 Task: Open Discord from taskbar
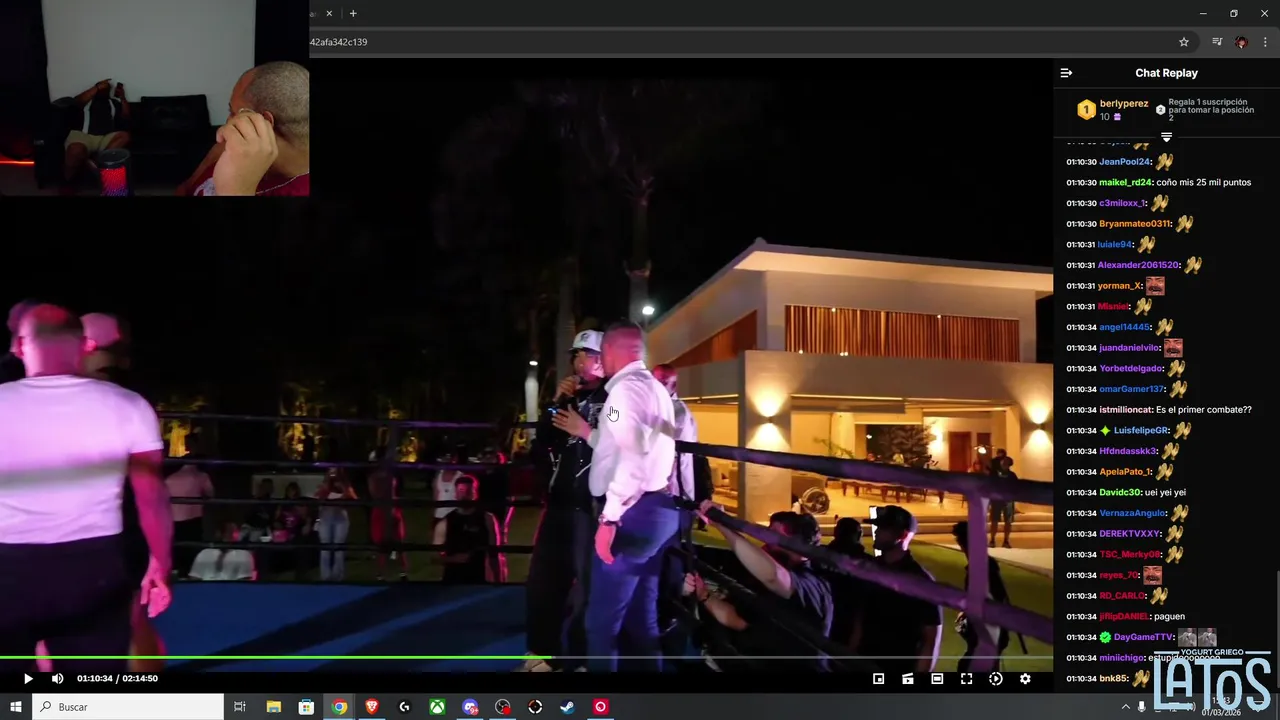click(x=470, y=707)
